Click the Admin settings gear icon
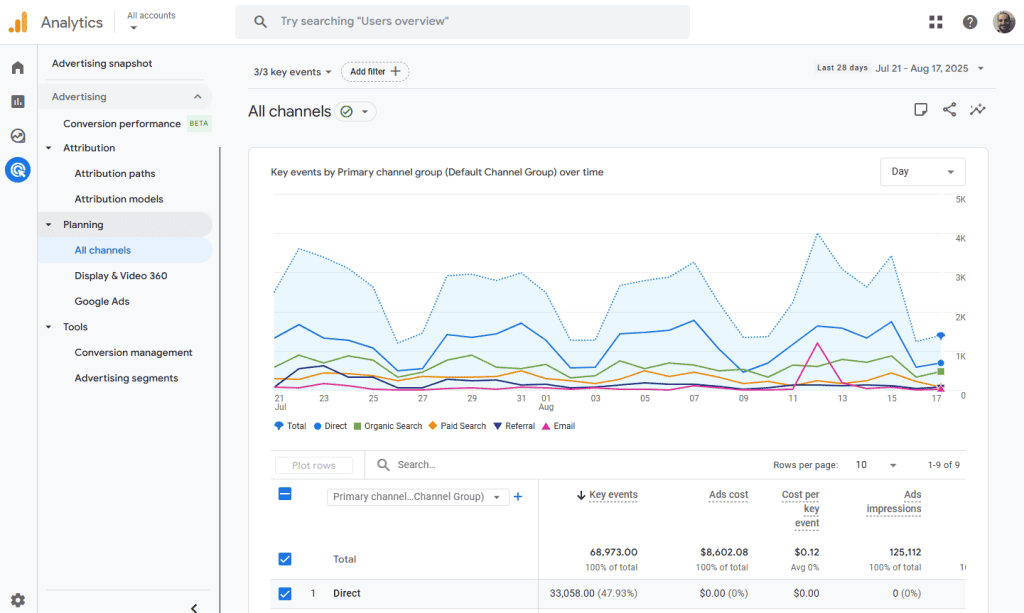The width and height of the screenshot is (1024, 613). (18, 600)
